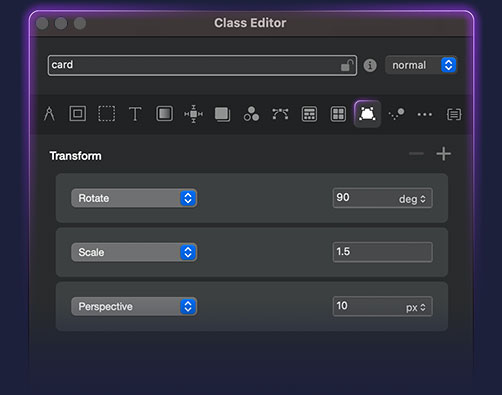Screen dimensions: 502x395
Task: Remove transform with the minus button
Action: point(416,154)
